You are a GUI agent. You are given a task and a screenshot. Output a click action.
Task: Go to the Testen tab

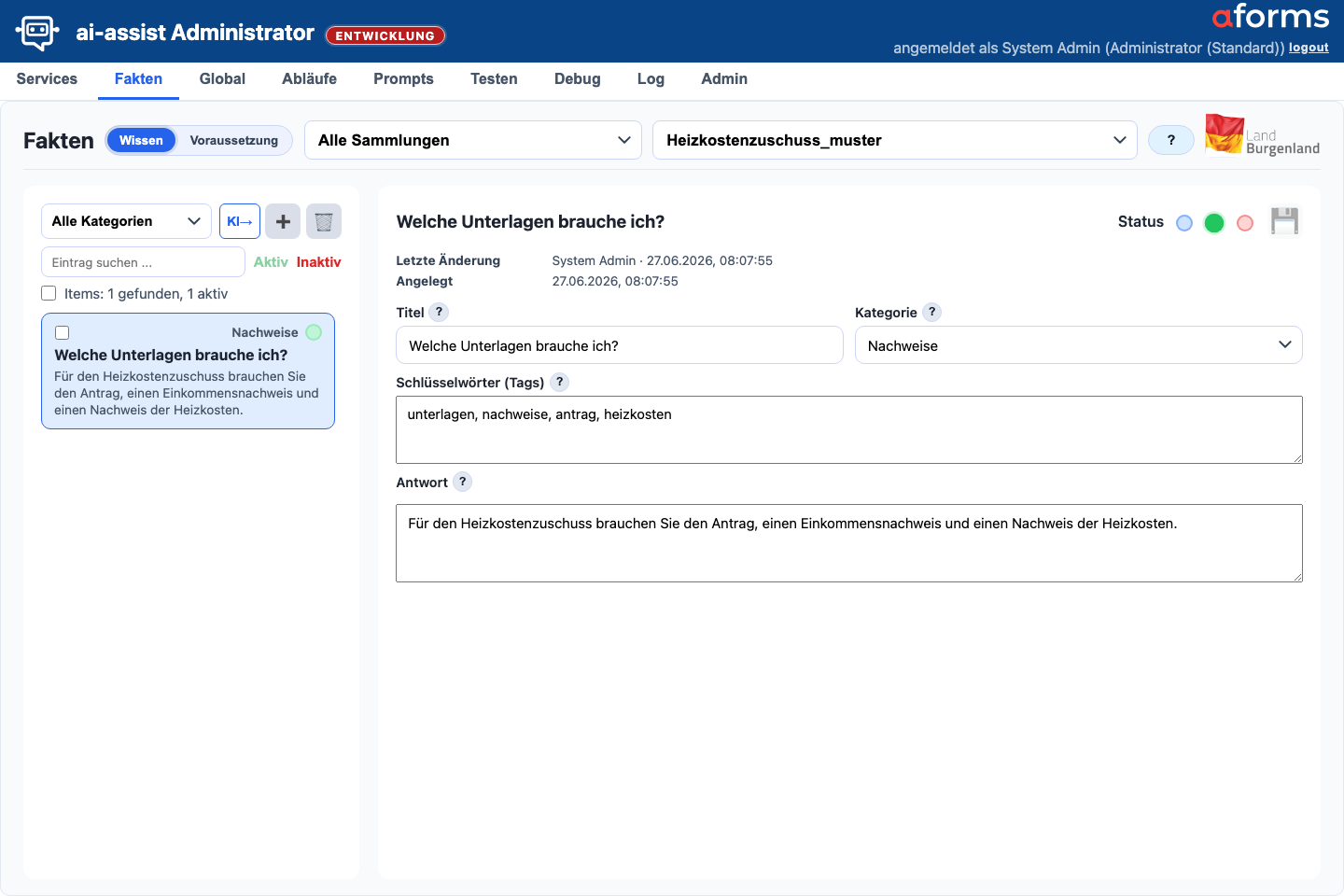click(x=494, y=79)
